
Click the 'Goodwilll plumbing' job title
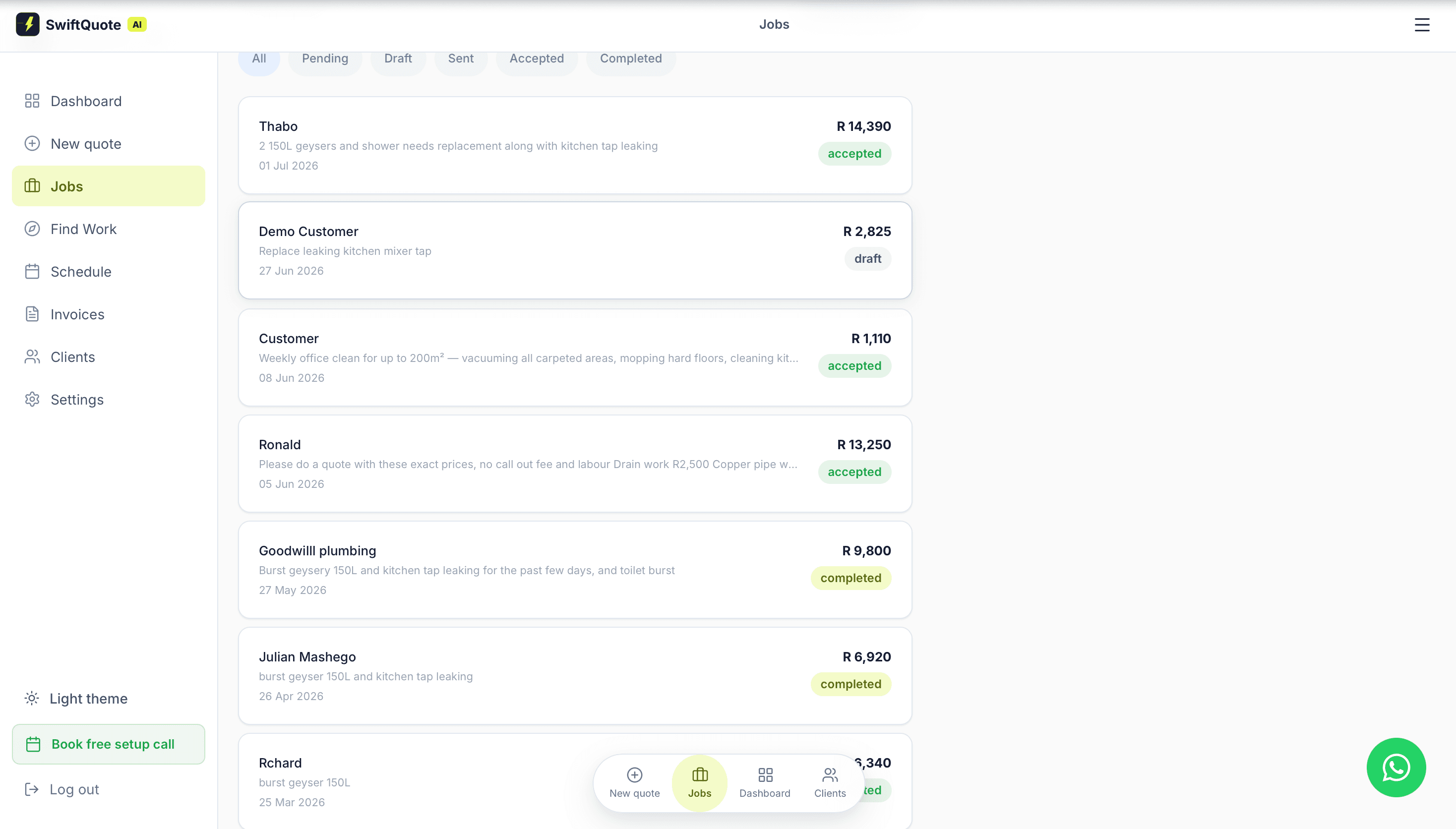(317, 550)
